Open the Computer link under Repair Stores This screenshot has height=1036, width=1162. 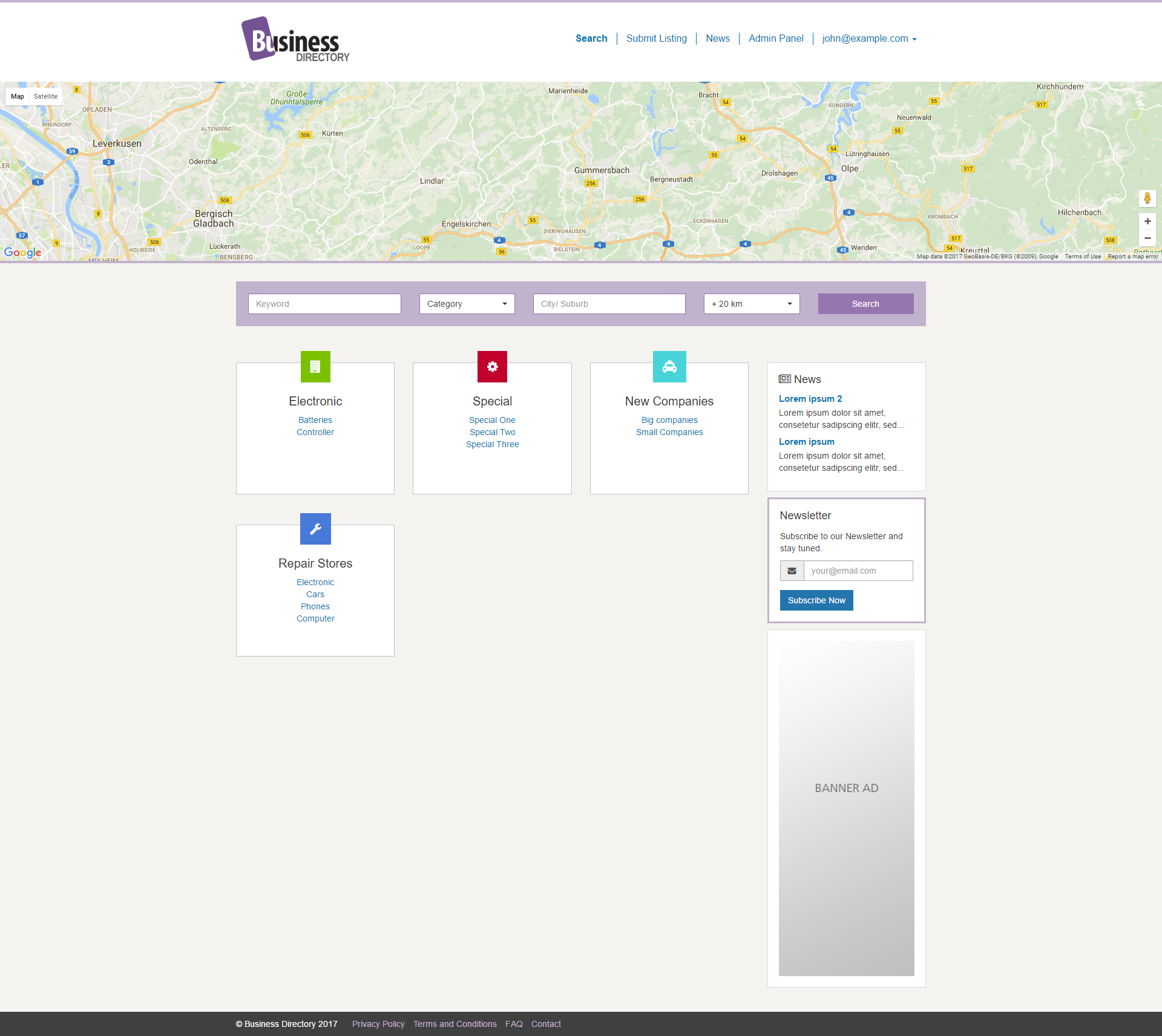pos(315,618)
